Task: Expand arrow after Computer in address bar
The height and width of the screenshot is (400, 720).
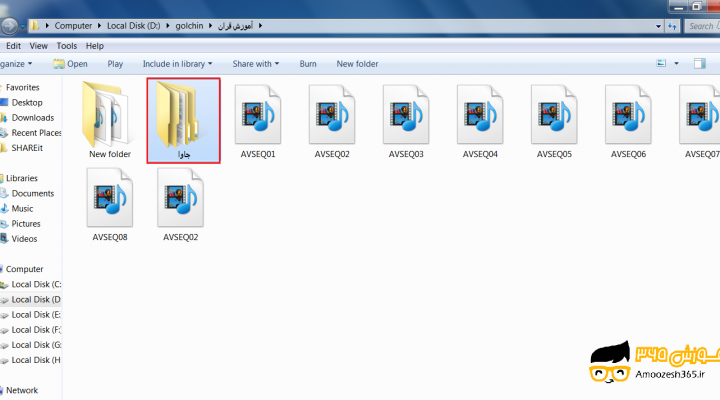Action: (x=99, y=26)
